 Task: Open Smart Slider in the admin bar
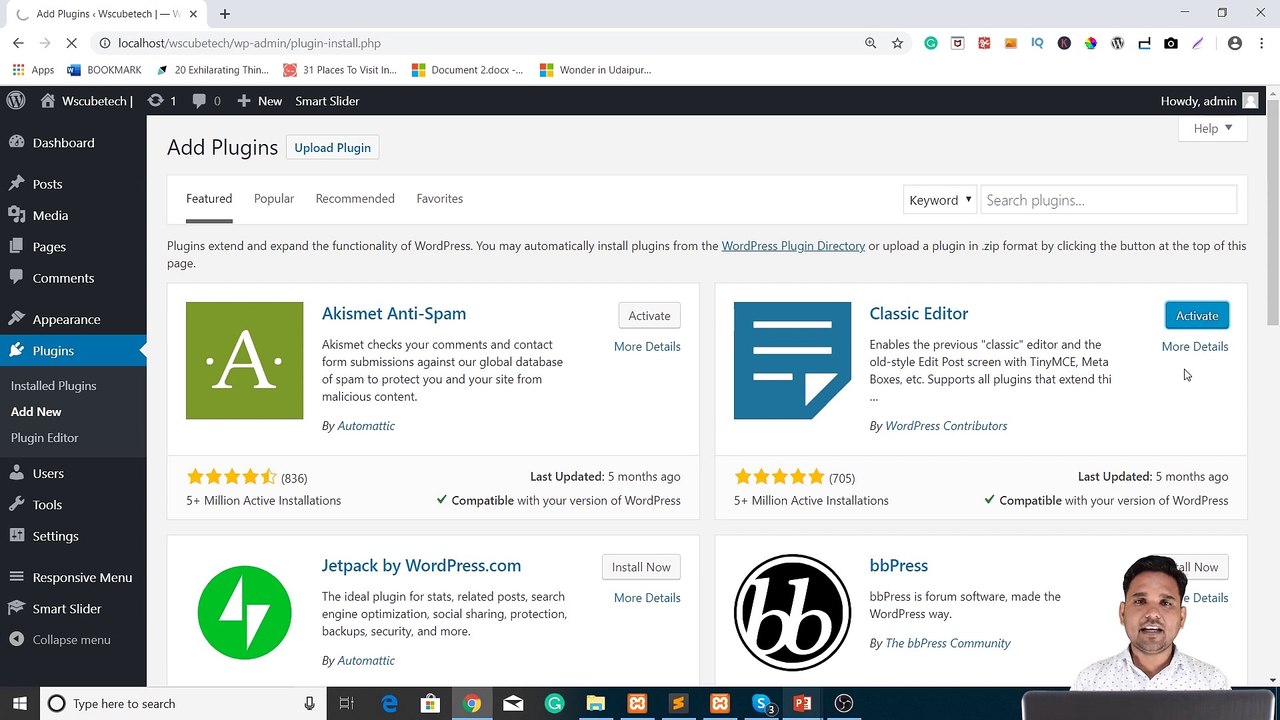327,101
